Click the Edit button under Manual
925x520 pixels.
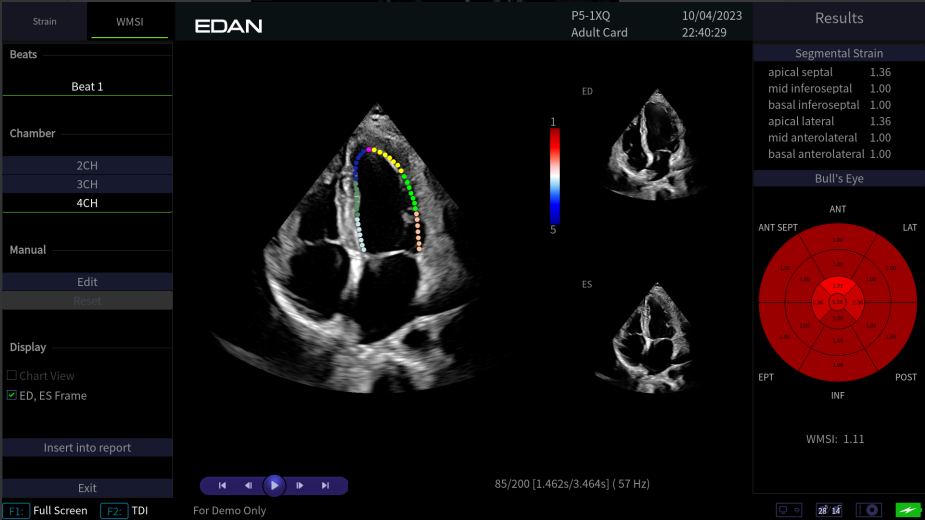point(87,282)
